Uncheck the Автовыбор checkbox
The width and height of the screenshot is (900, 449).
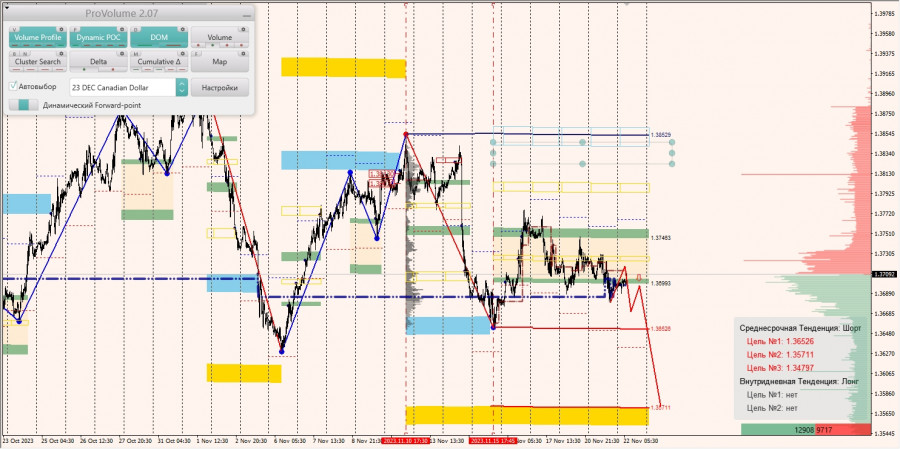coord(13,86)
